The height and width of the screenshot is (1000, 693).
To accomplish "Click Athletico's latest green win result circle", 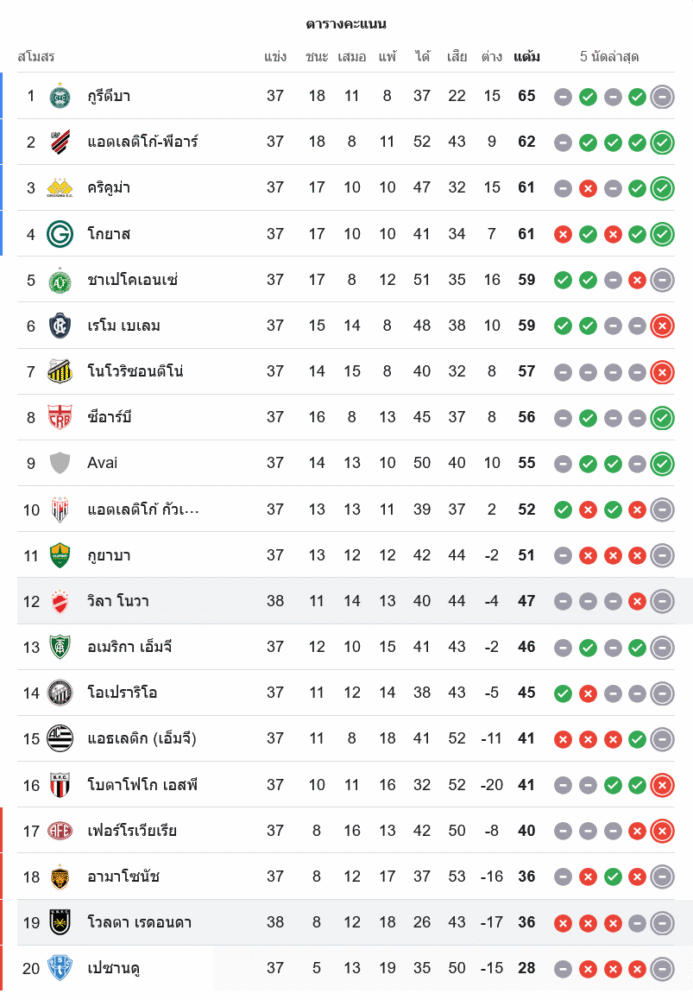I will coord(661,142).
